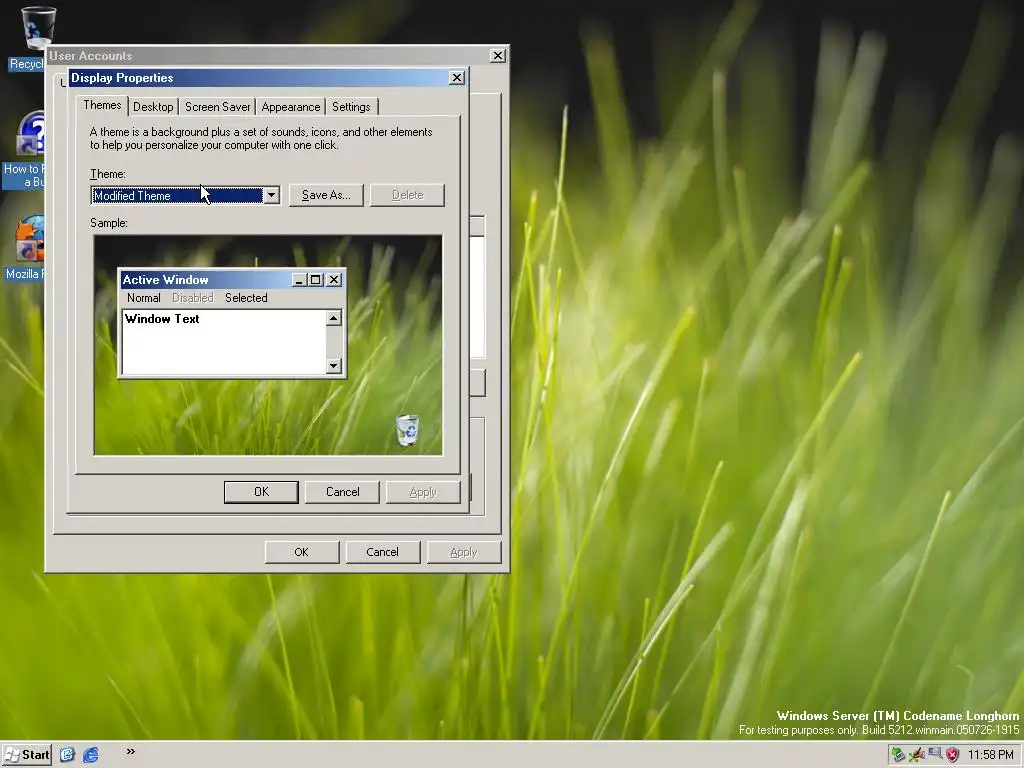Click the 'Window Text' sample text
The width and height of the screenshot is (1024, 768).
tap(162, 319)
